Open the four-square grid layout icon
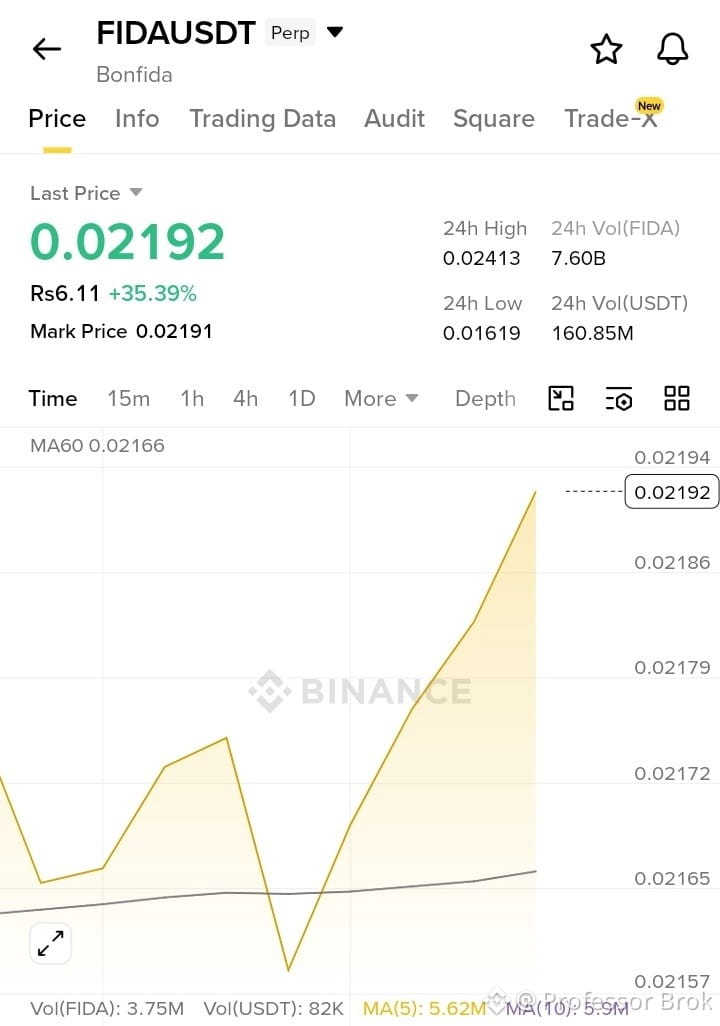This screenshot has height=1026, width=720. [677, 398]
